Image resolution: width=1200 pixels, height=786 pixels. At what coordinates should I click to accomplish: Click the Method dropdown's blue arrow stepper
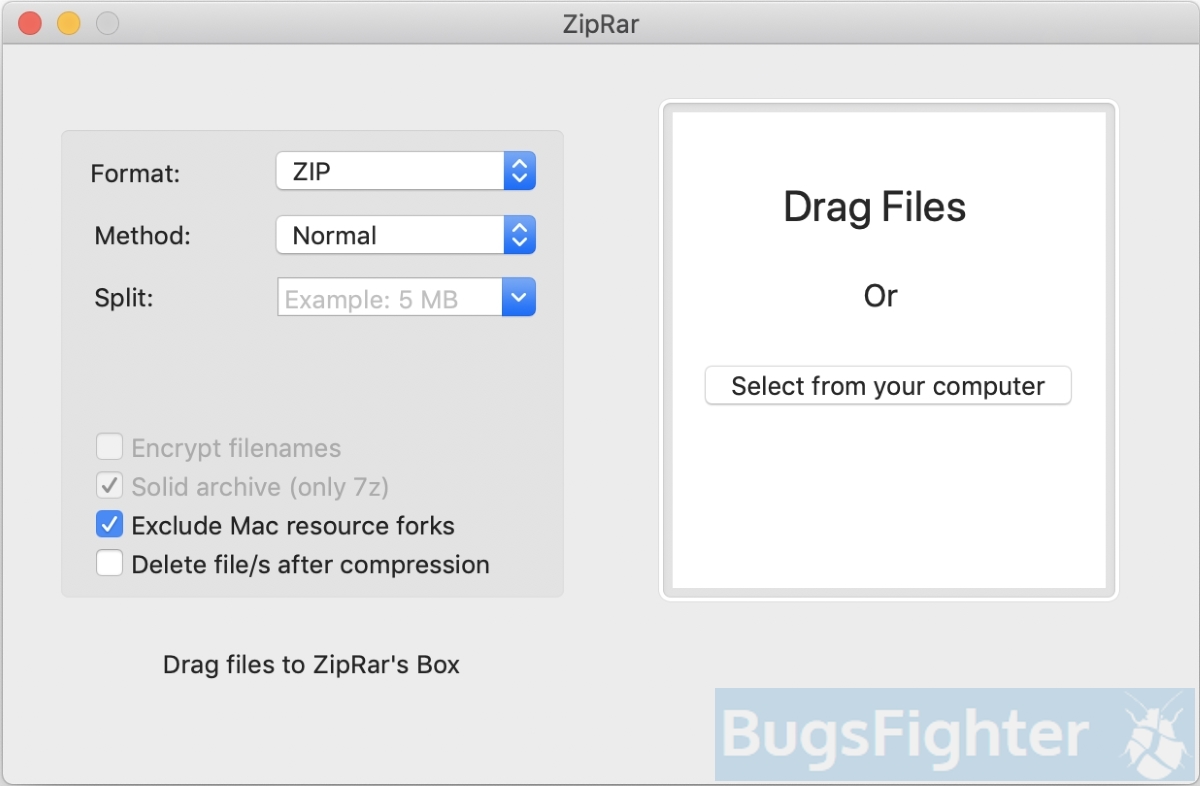pyautogui.click(x=519, y=236)
